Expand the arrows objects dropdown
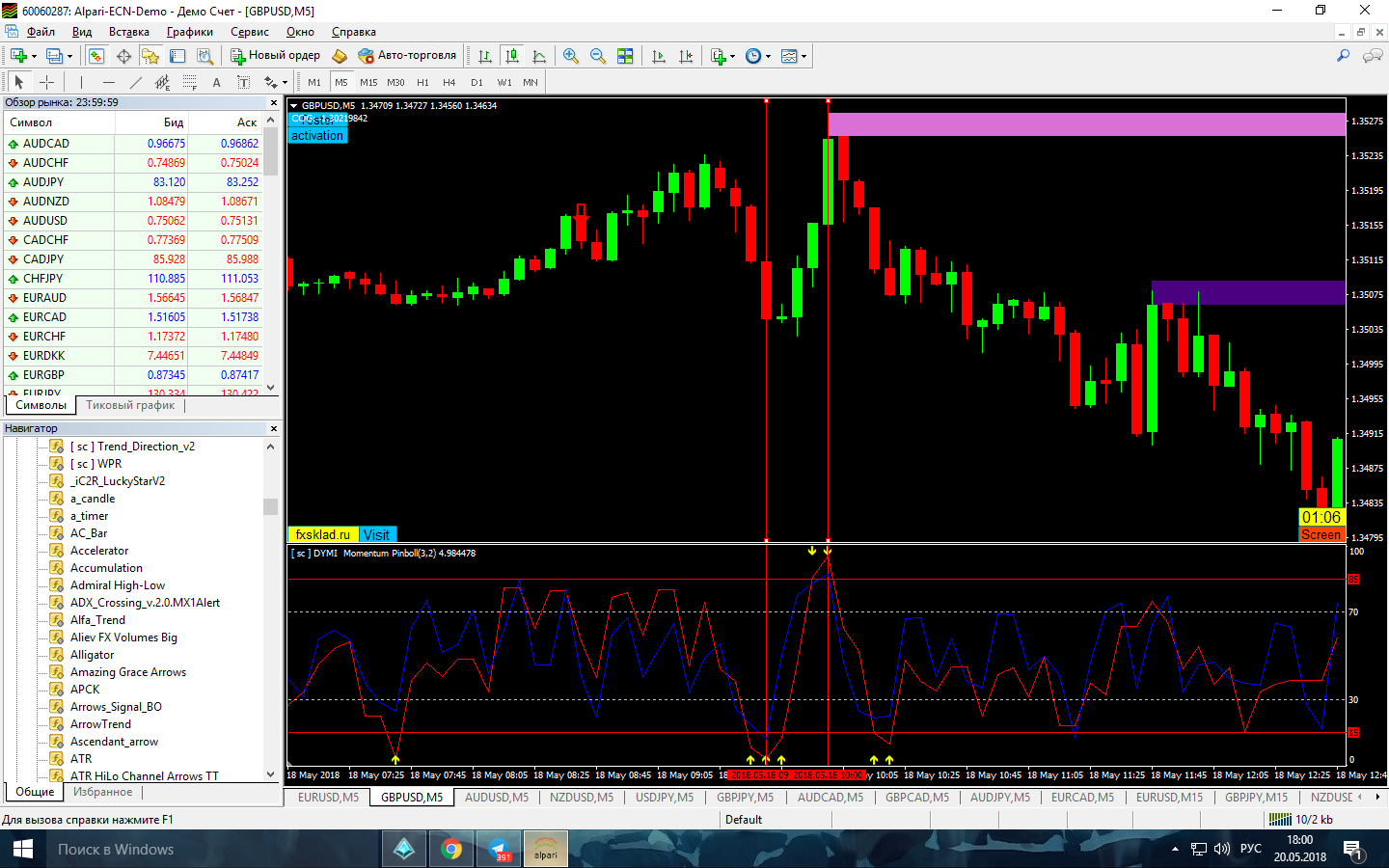The height and width of the screenshot is (868, 1389). point(285,83)
